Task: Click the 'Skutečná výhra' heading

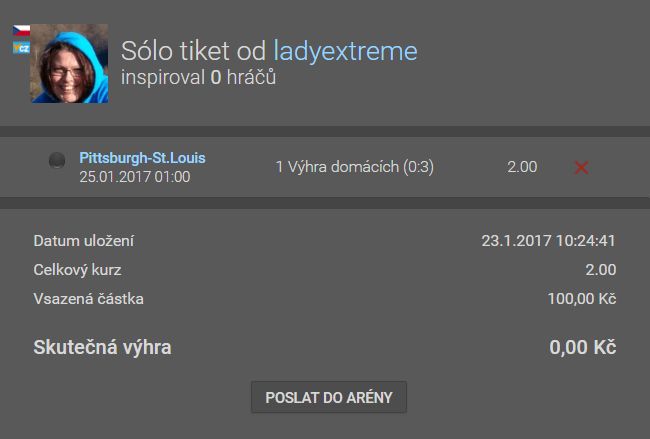Action: coord(102,347)
